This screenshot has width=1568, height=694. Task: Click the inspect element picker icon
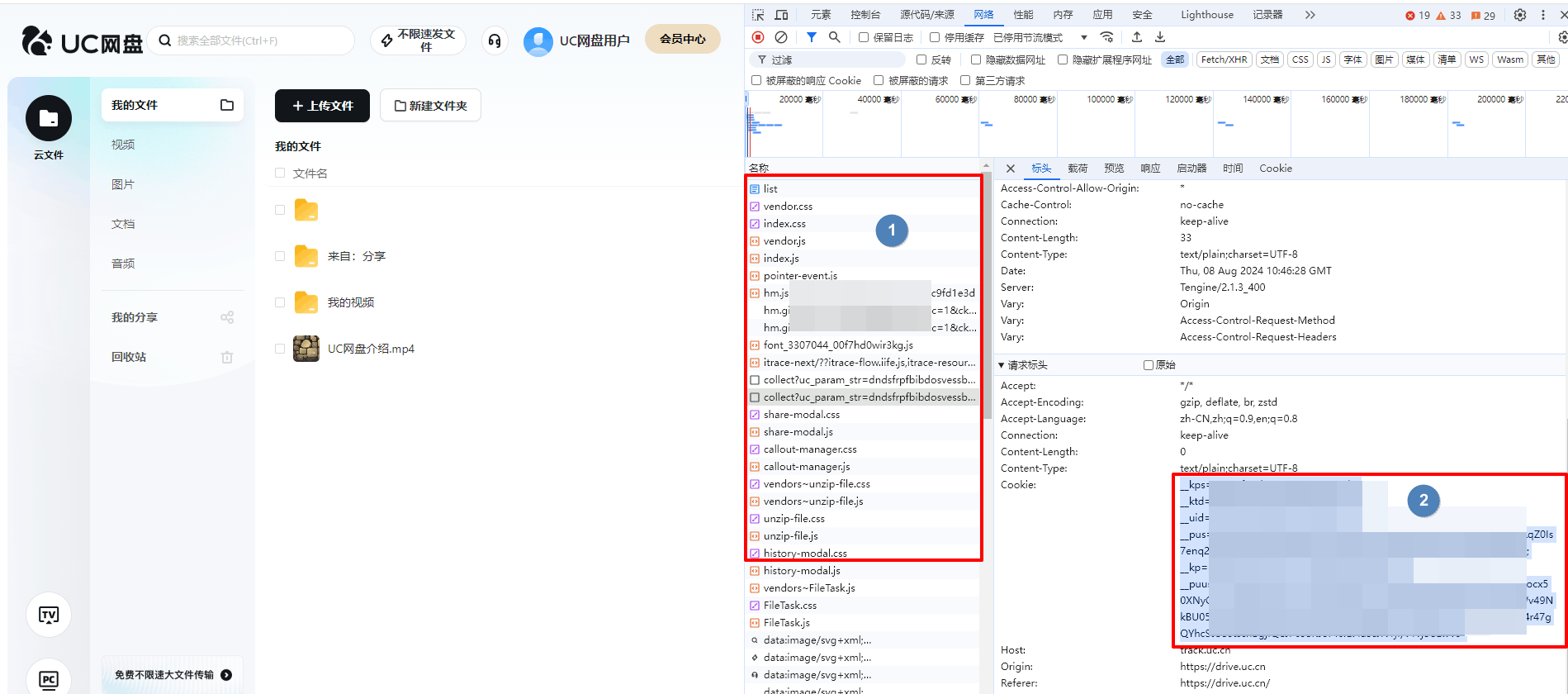(758, 15)
